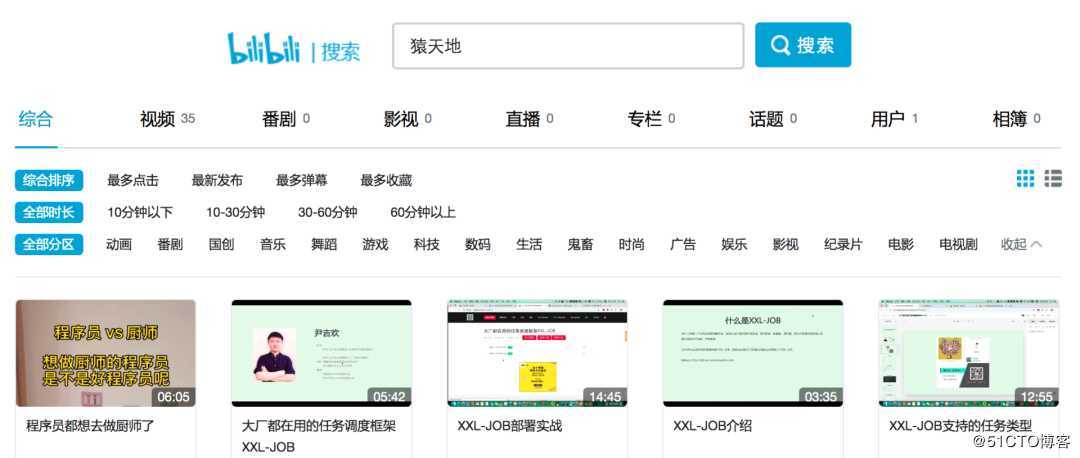Select the 综合 tab
This screenshot has height=458, width=1080.
pos(35,118)
